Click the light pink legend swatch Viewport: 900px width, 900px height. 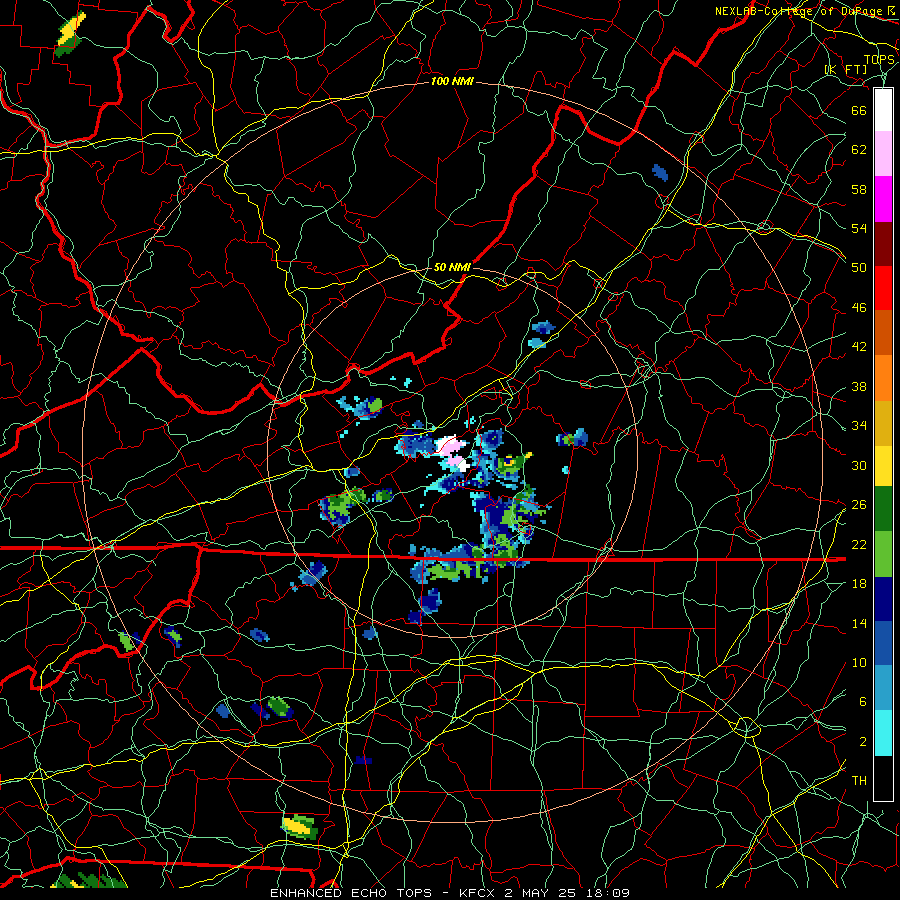(883, 154)
